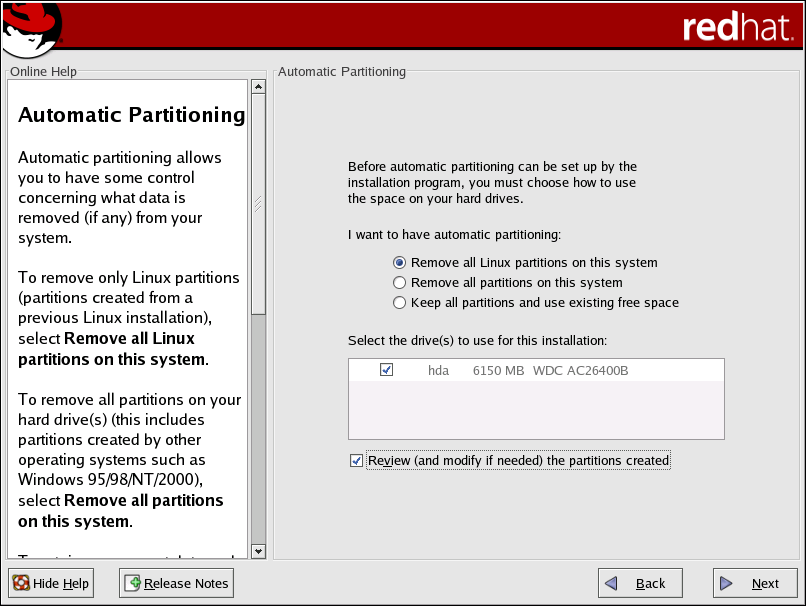
Task: Click the Online Help scrollbar thumb
Action: point(257,205)
